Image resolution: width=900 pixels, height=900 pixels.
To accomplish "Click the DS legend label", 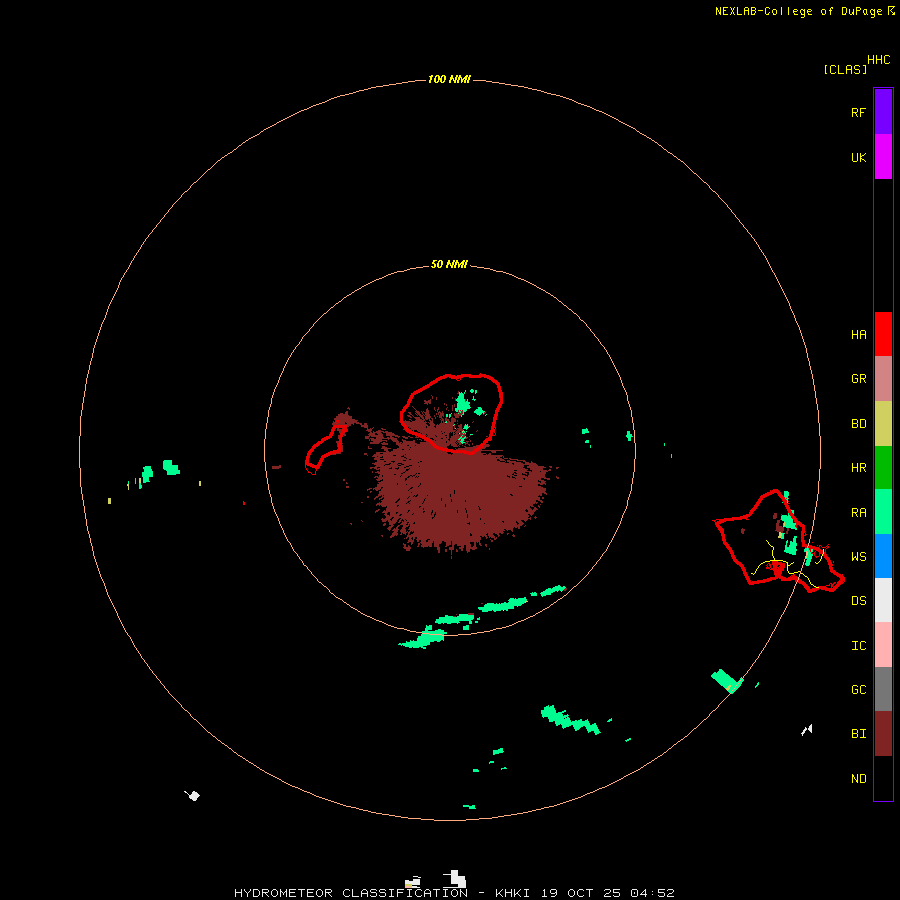I will click(858, 601).
